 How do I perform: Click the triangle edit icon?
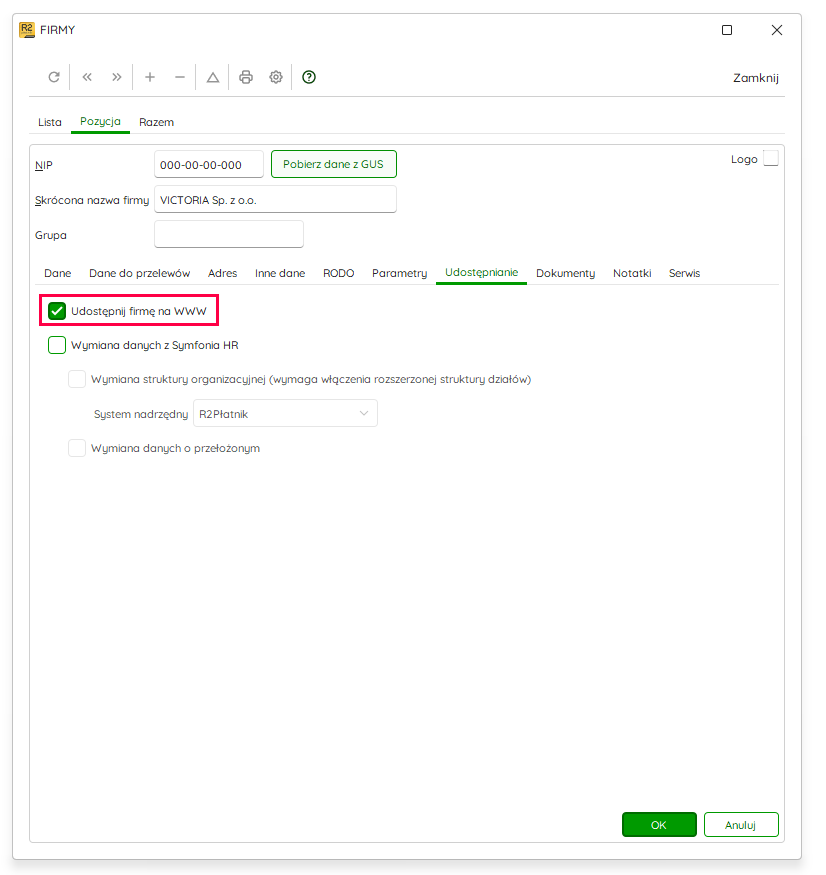pyautogui.click(x=213, y=77)
